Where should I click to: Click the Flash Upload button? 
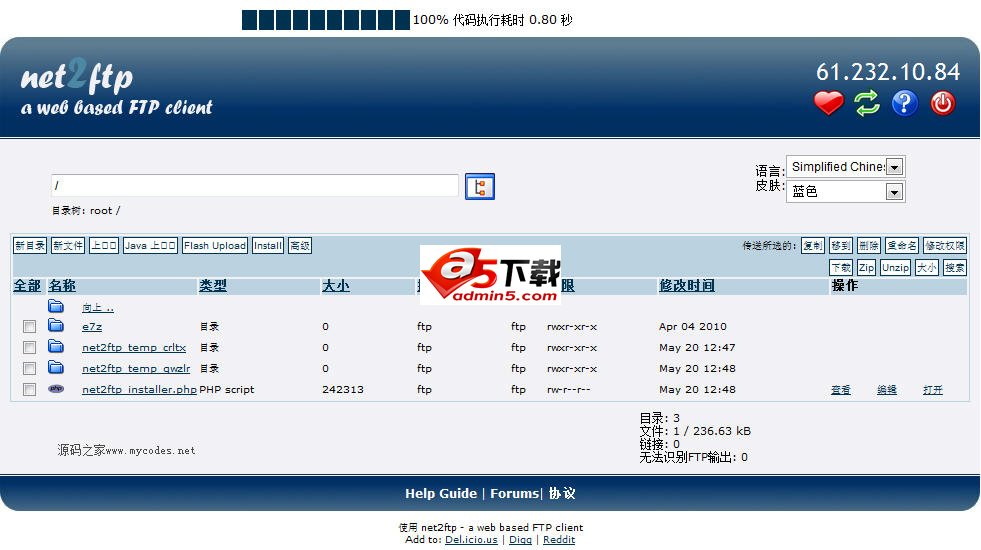pos(215,246)
